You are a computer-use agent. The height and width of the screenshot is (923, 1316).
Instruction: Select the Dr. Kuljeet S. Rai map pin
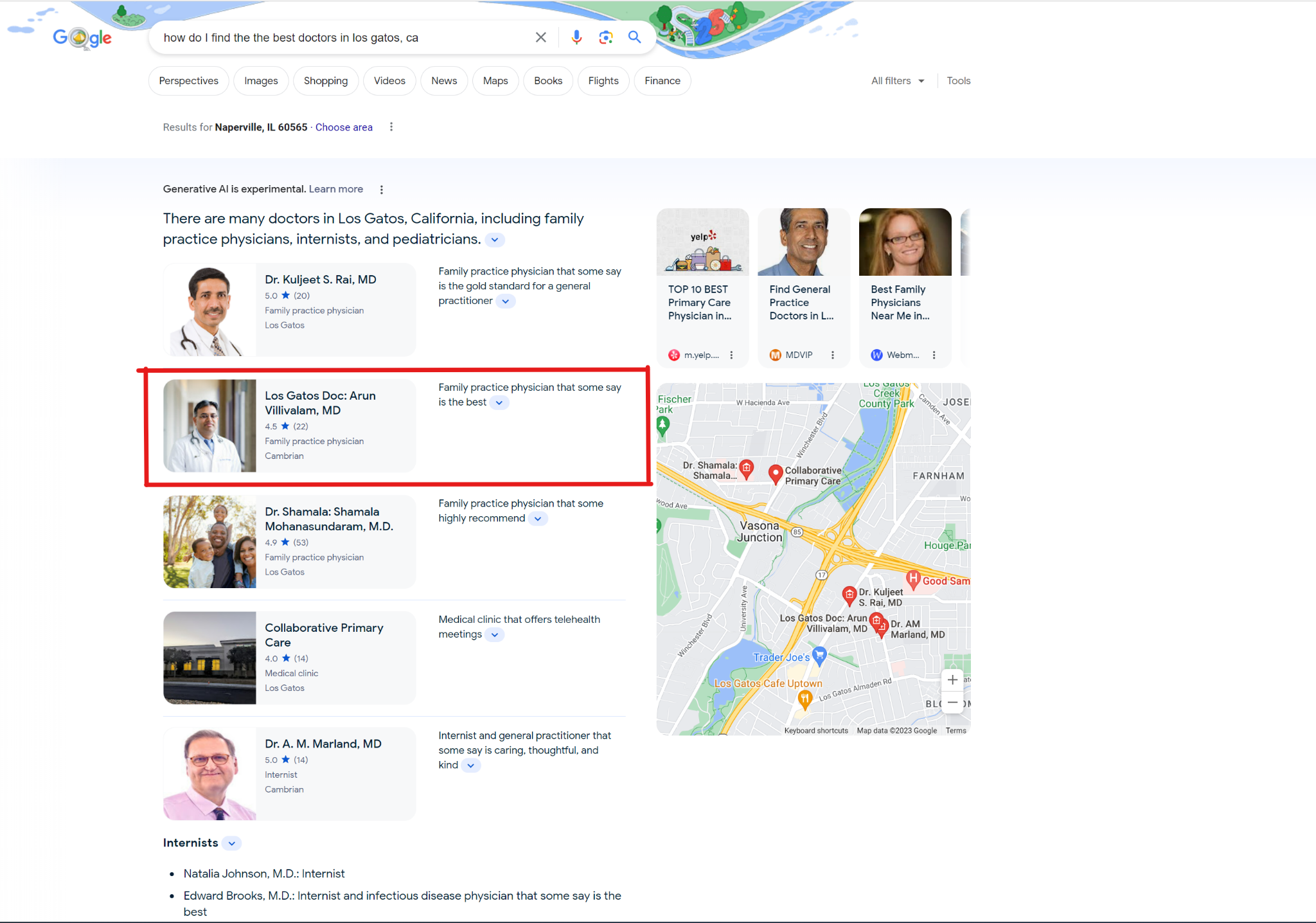point(849,596)
